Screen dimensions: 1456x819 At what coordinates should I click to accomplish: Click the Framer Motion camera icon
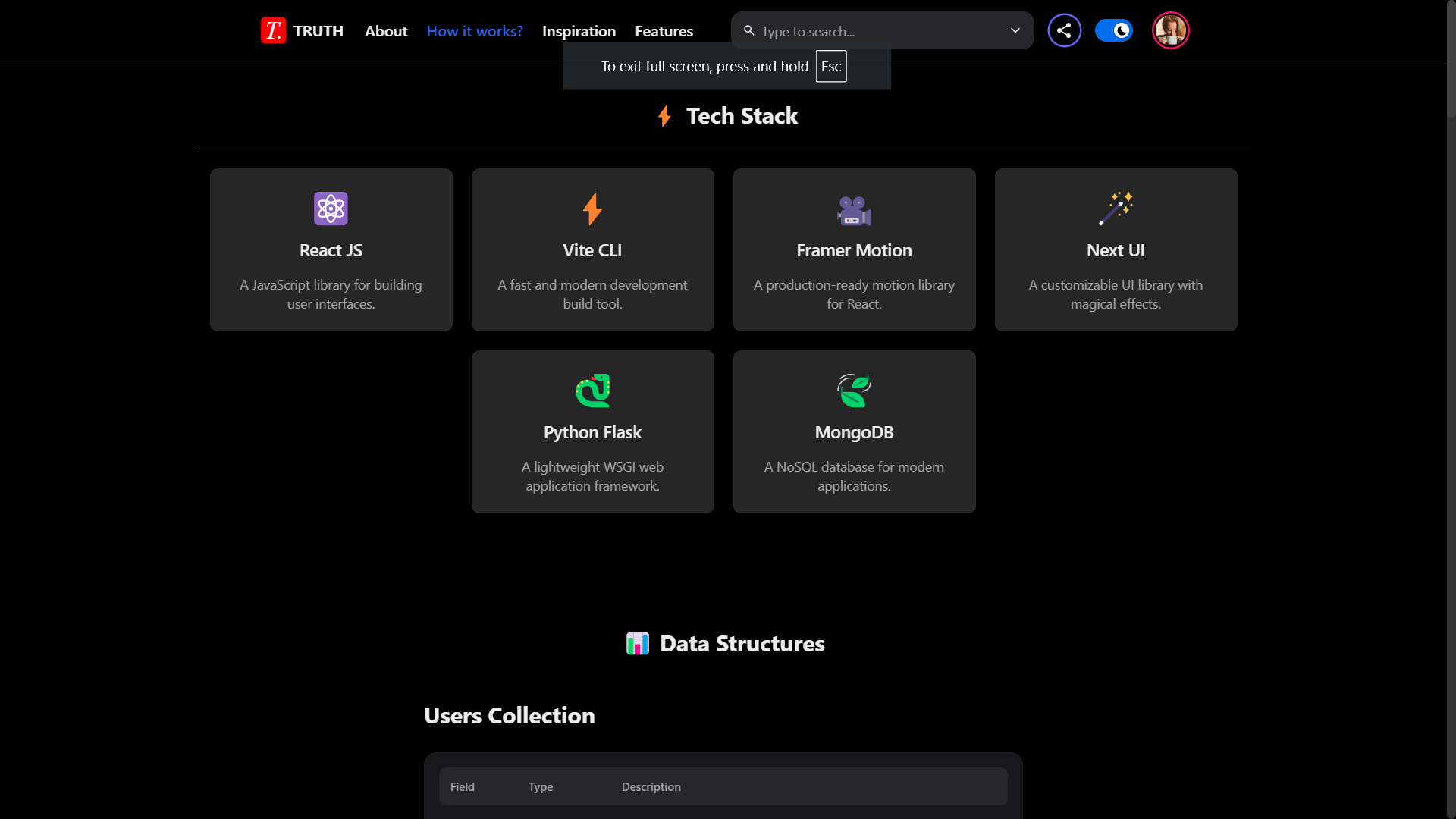(854, 210)
